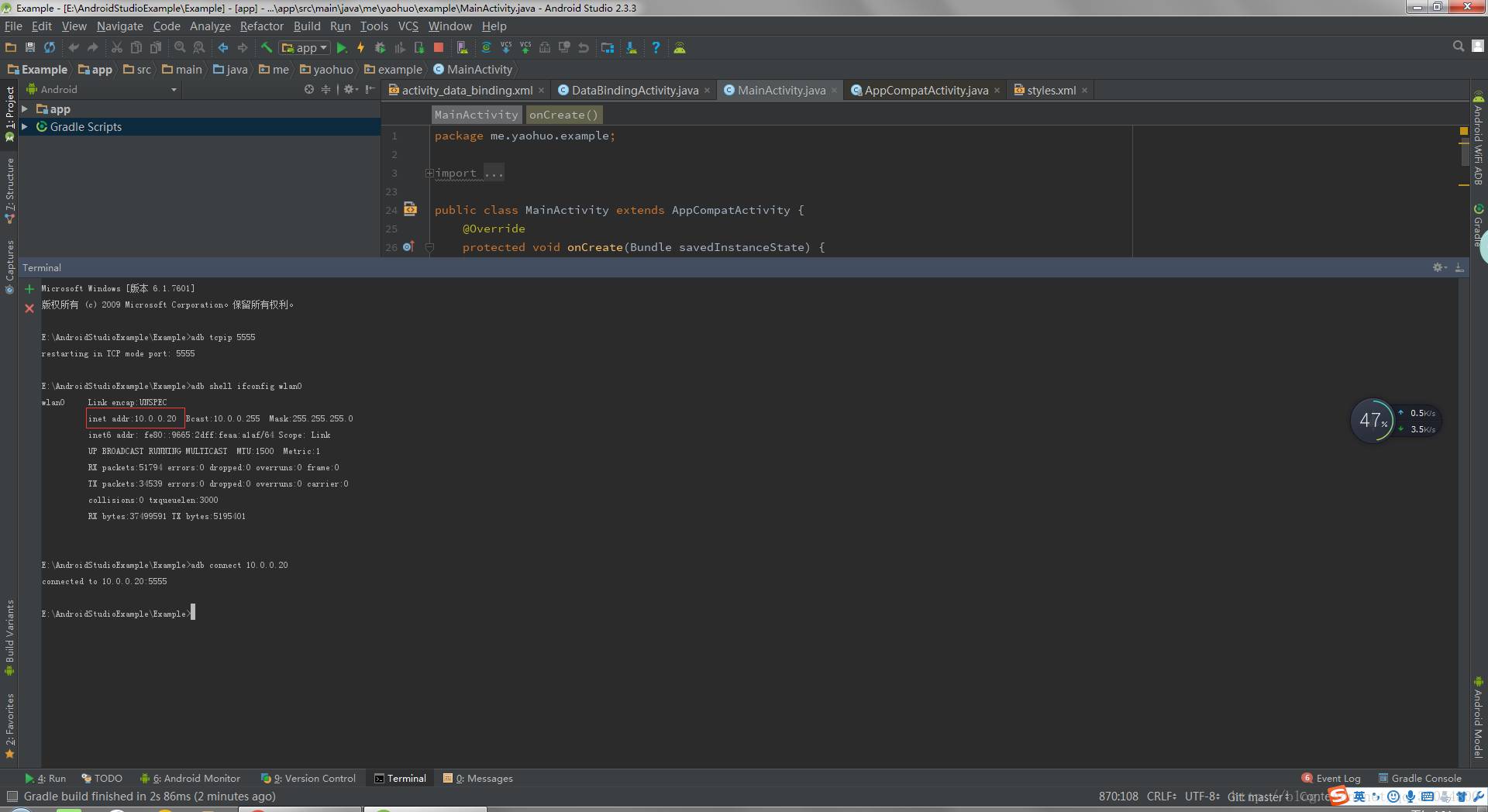
Task: Toggle the Favorites side tool window
Action: pos(9,726)
